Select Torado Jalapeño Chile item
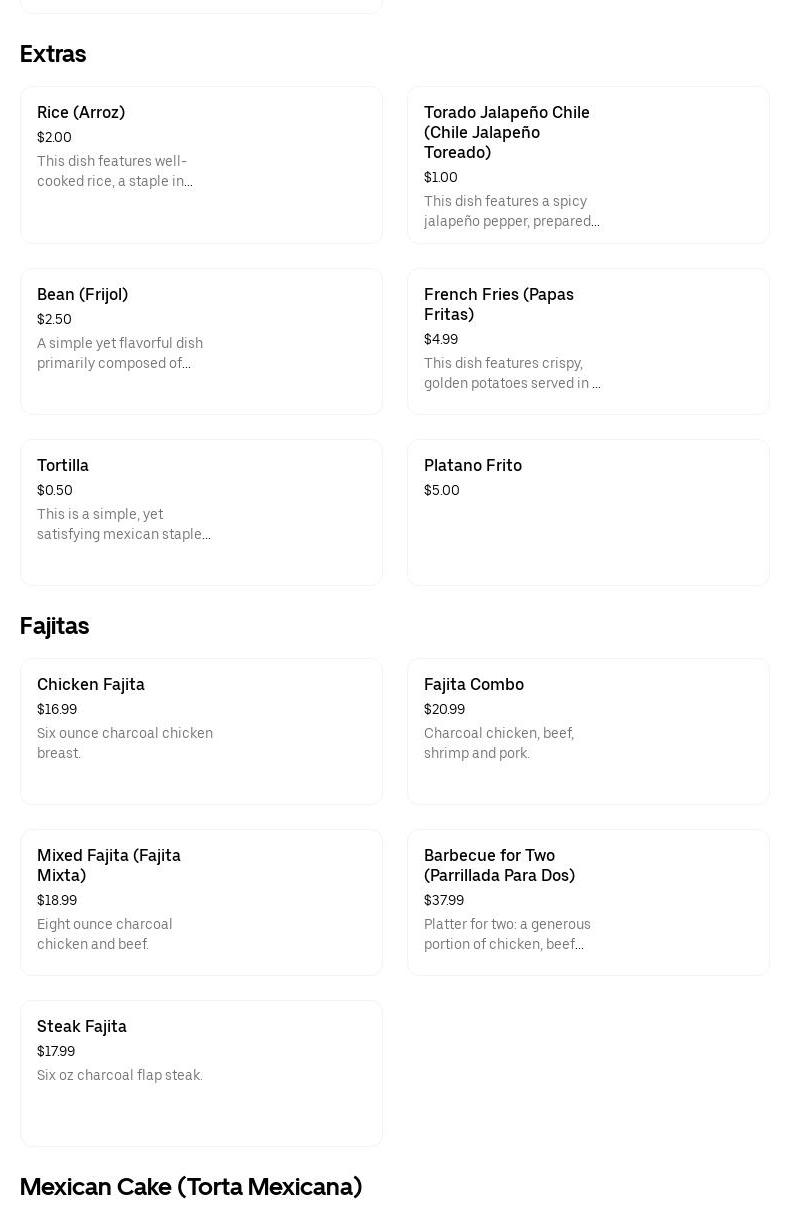The height and width of the screenshot is (1208, 804). [x=588, y=165]
